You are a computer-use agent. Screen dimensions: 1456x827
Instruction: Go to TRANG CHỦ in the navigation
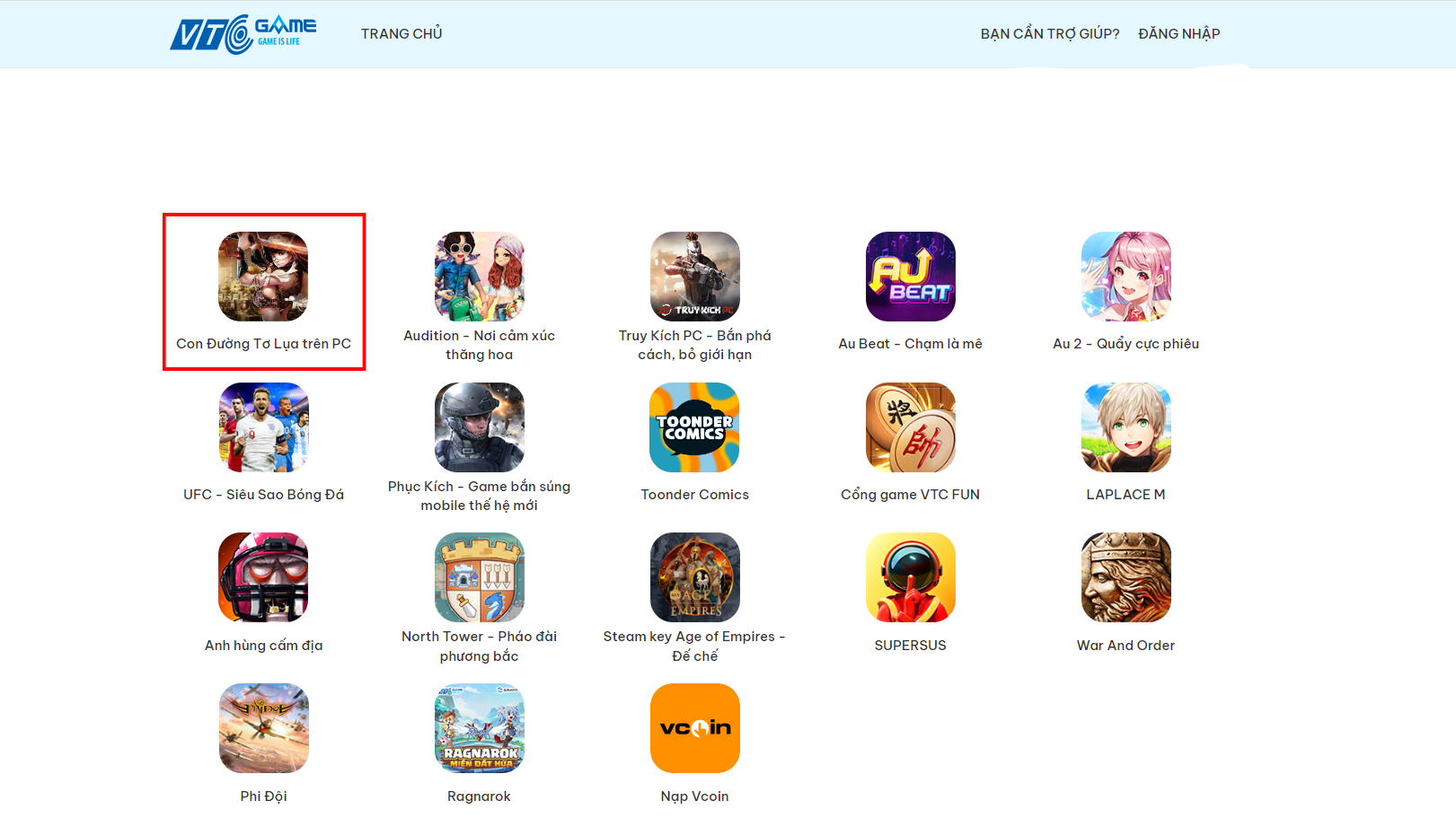pos(402,33)
